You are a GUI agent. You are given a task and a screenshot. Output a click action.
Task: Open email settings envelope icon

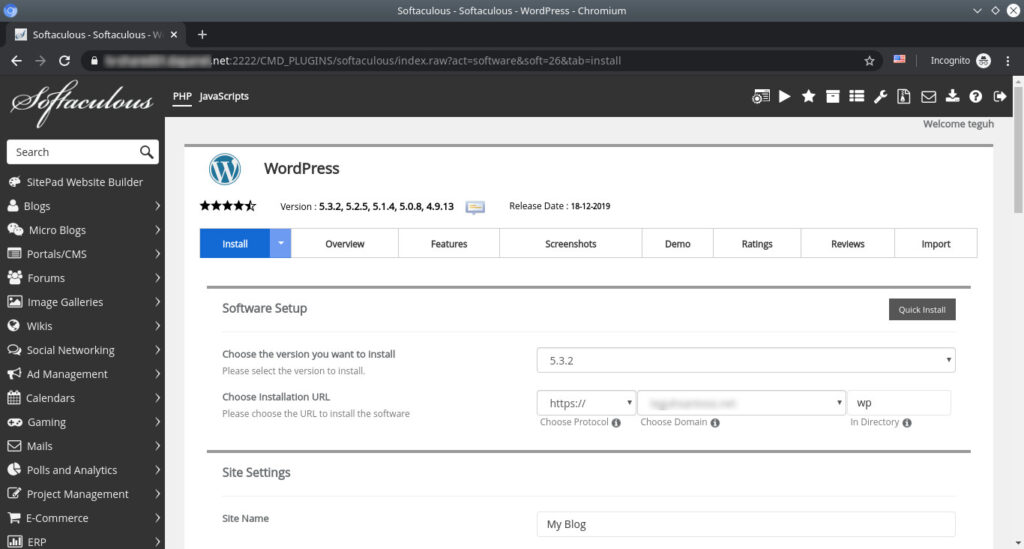pyautogui.click(x=928, y=97)
